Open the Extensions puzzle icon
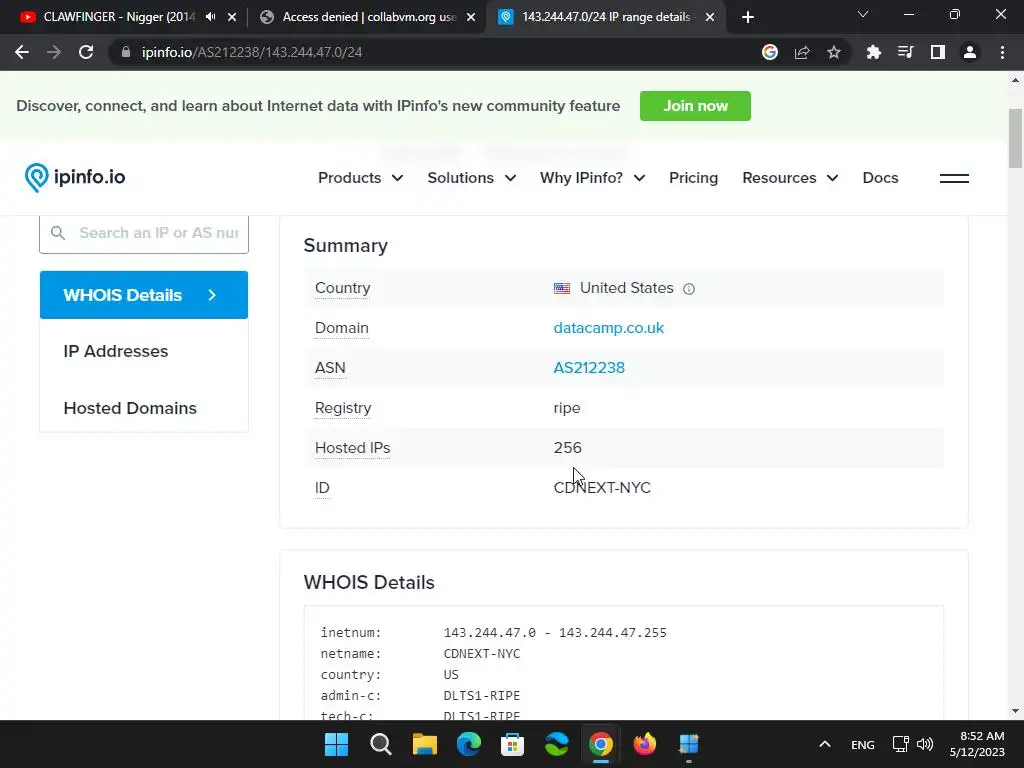 coord(873,52)
